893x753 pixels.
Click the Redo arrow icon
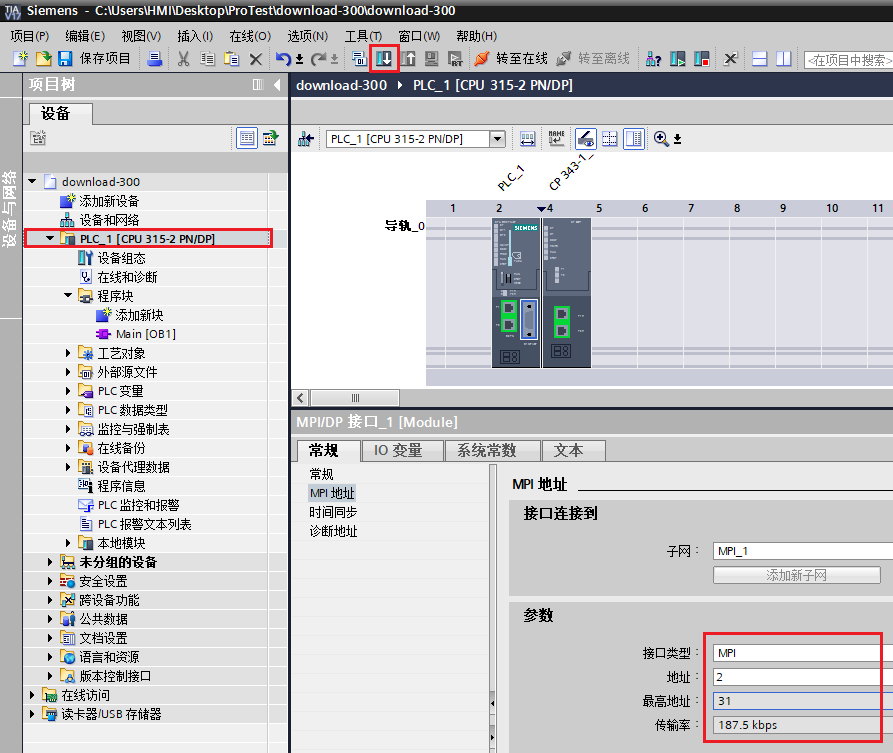pyautogui.click(x=318, y=59)
